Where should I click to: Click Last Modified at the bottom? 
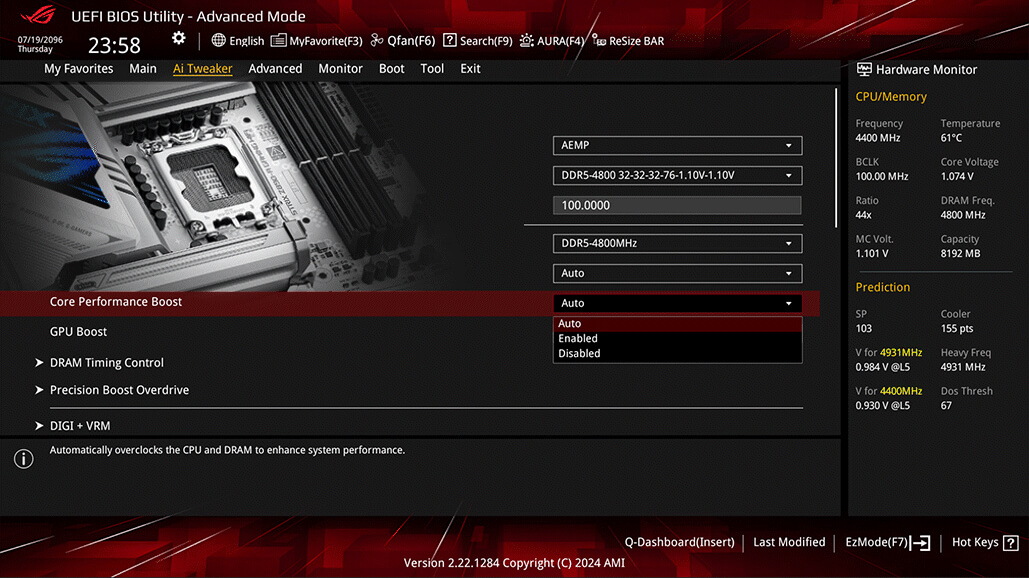click(x=789, y=542)
